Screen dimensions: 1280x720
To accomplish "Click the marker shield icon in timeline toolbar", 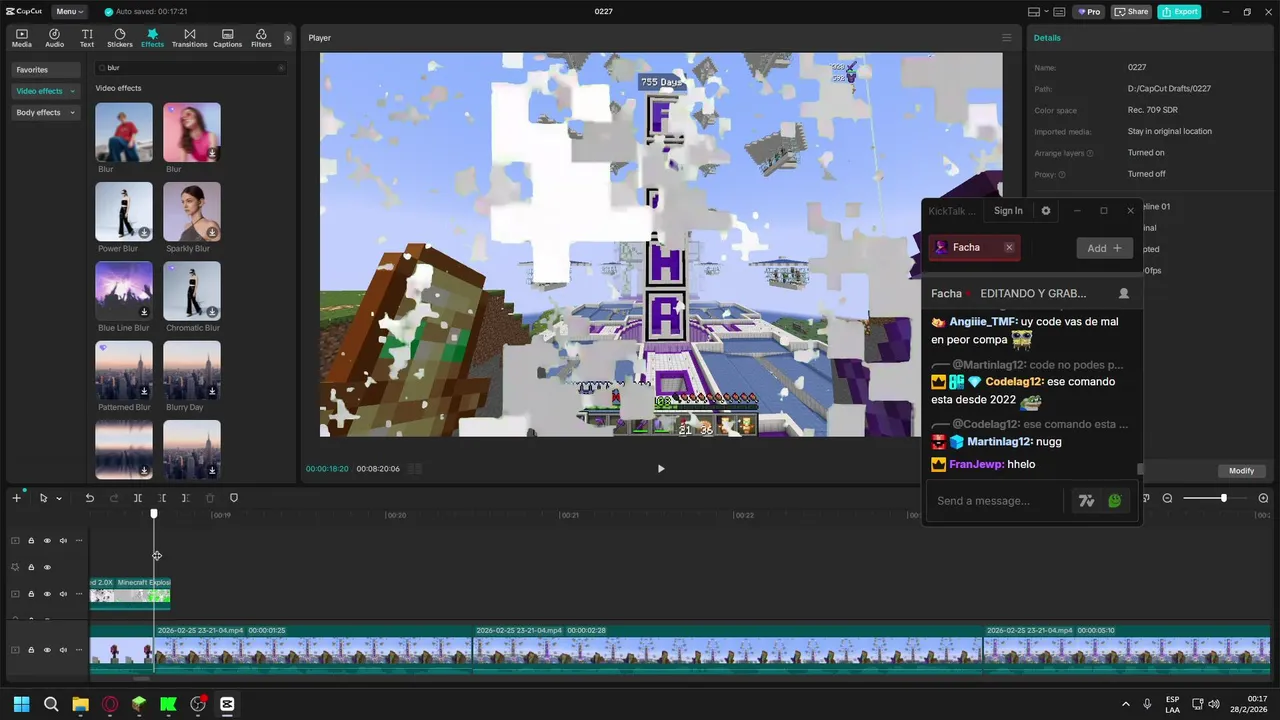I will tap(234, 498).
